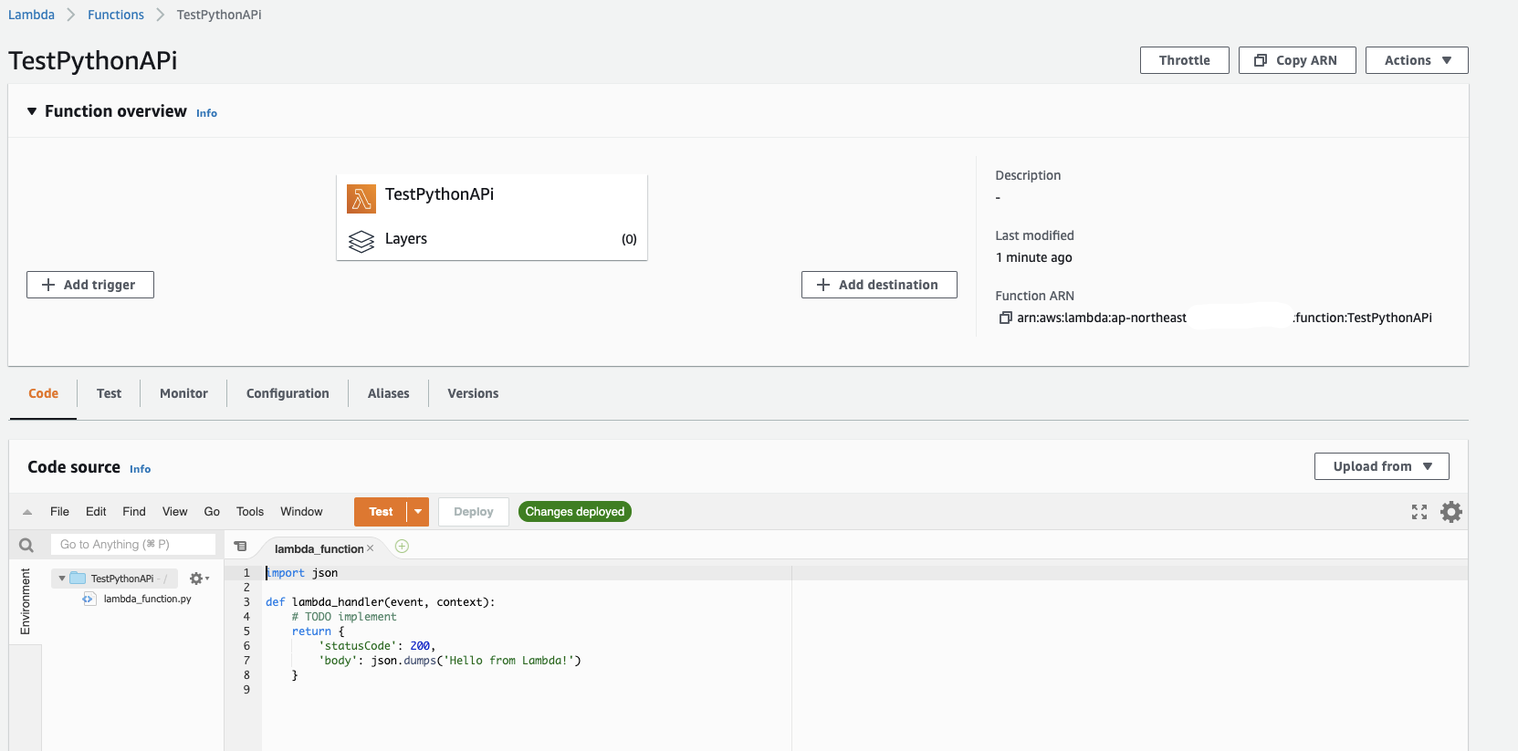This screenshot has width=1518, height=751.
Task: Open the editor preferences gear icon
Action: coord(1451,512)
